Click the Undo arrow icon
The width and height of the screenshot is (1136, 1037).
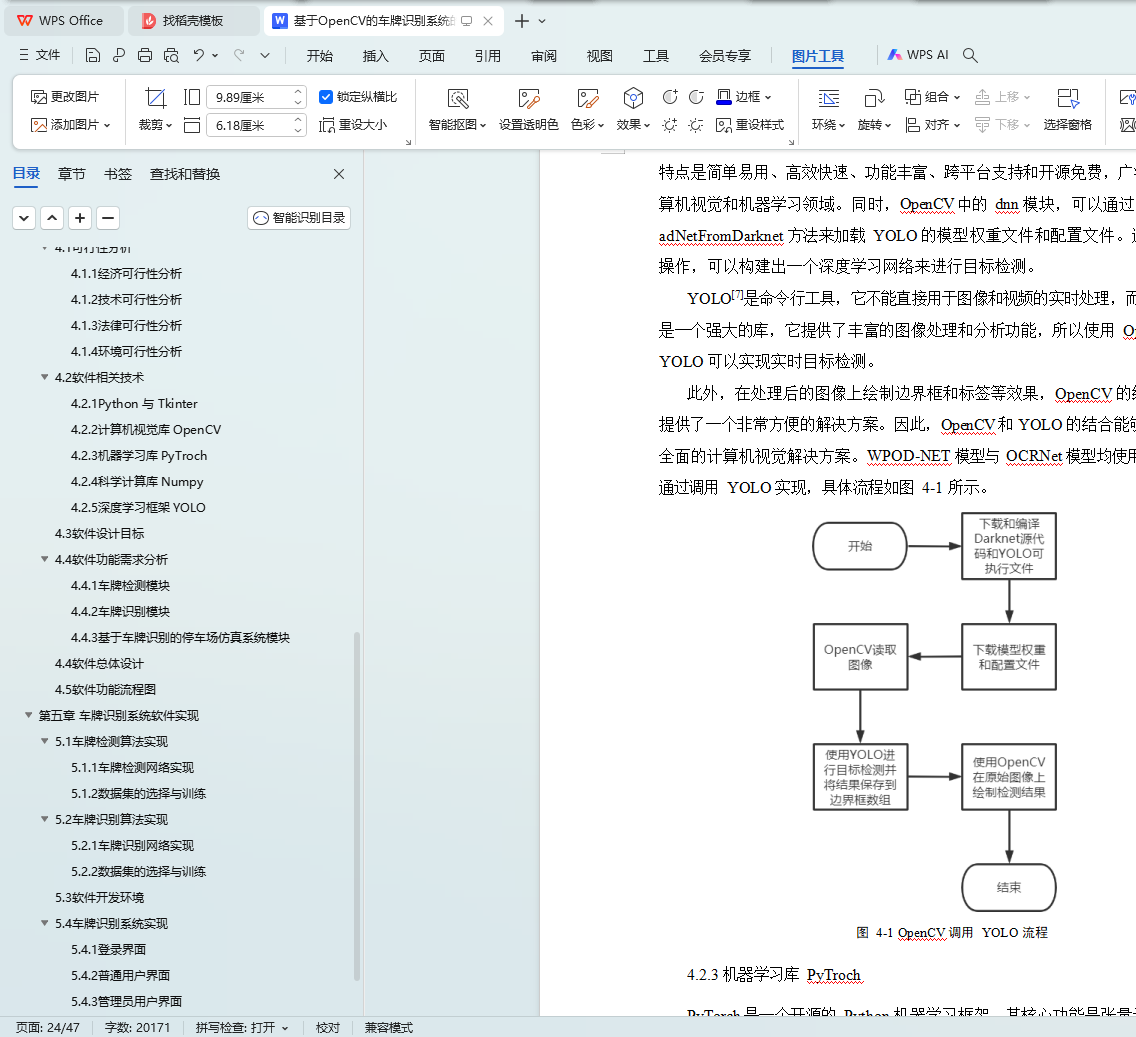tap(199, 55)
